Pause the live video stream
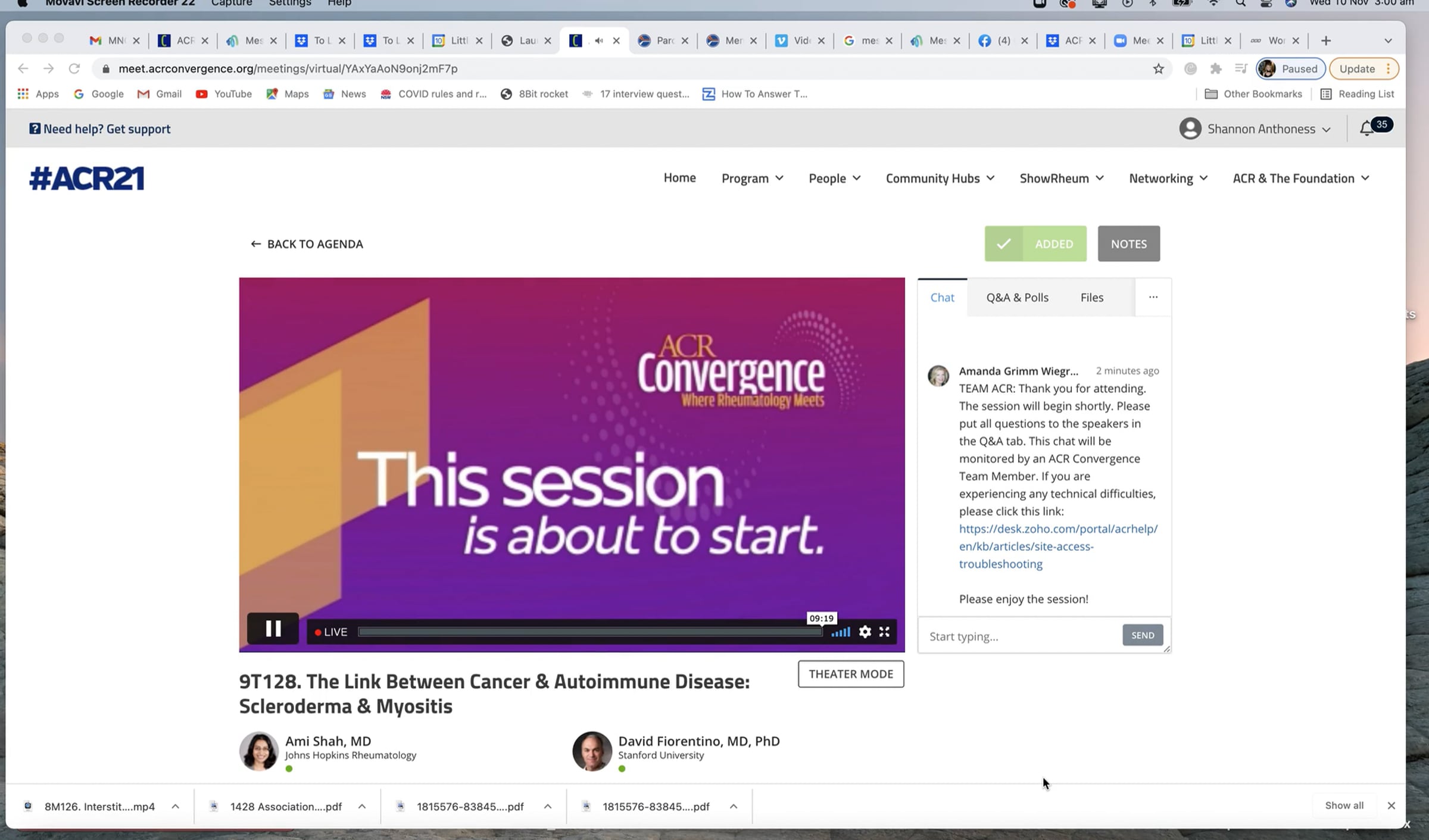This screenshot has height=840, width=1429. coord(273,629)
